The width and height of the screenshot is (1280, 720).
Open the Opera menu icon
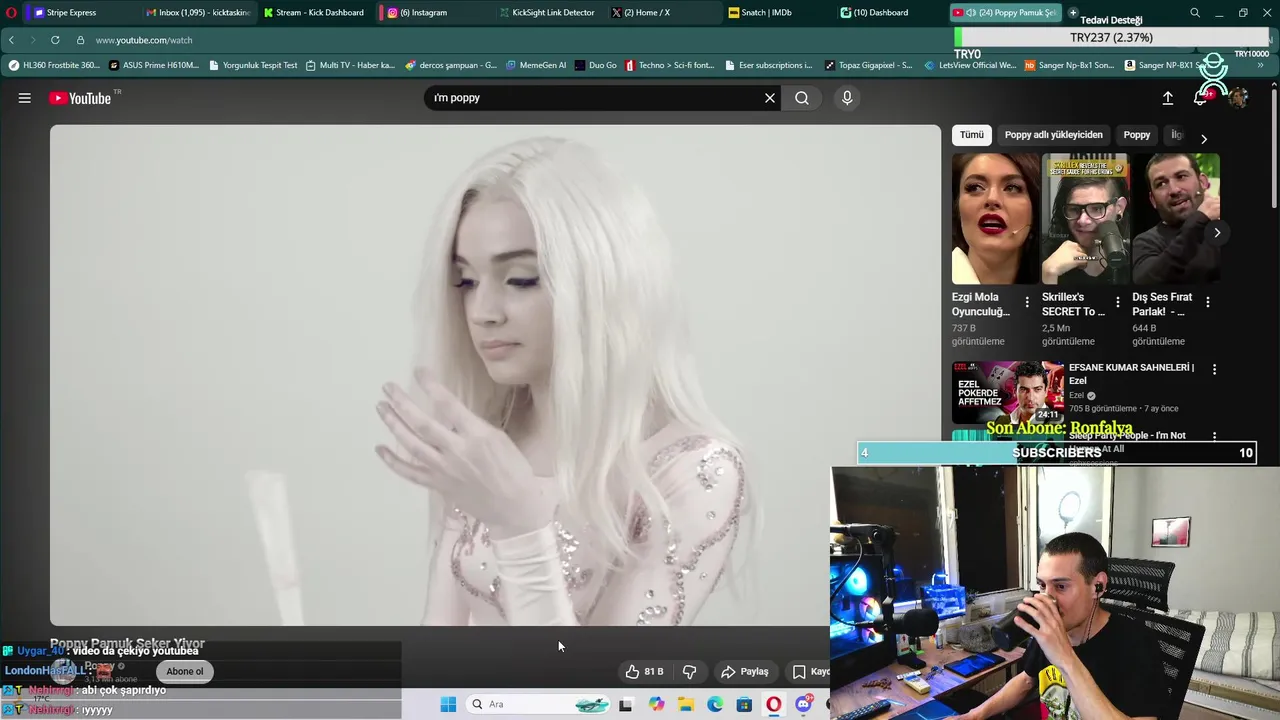pyautogui.click(x=11, y=13)
